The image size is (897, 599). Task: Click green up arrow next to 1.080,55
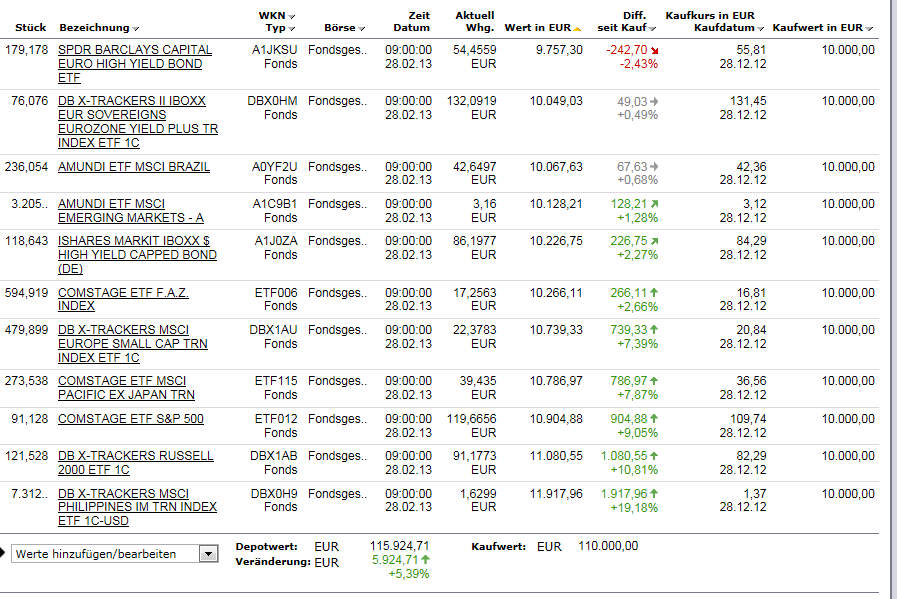click(x=654, y=456)
